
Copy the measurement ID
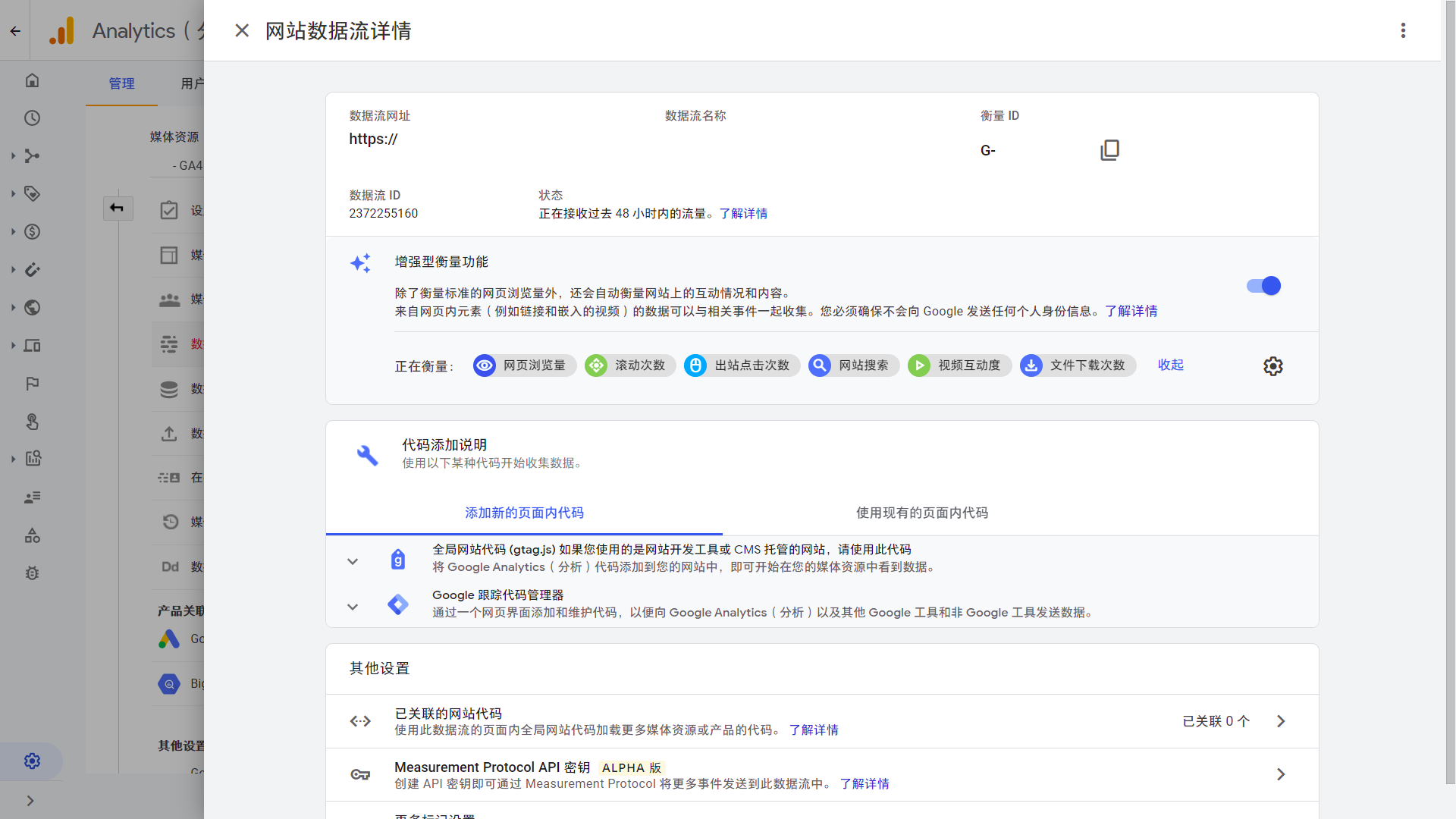pyautogui.click(x=1109, y=150)
